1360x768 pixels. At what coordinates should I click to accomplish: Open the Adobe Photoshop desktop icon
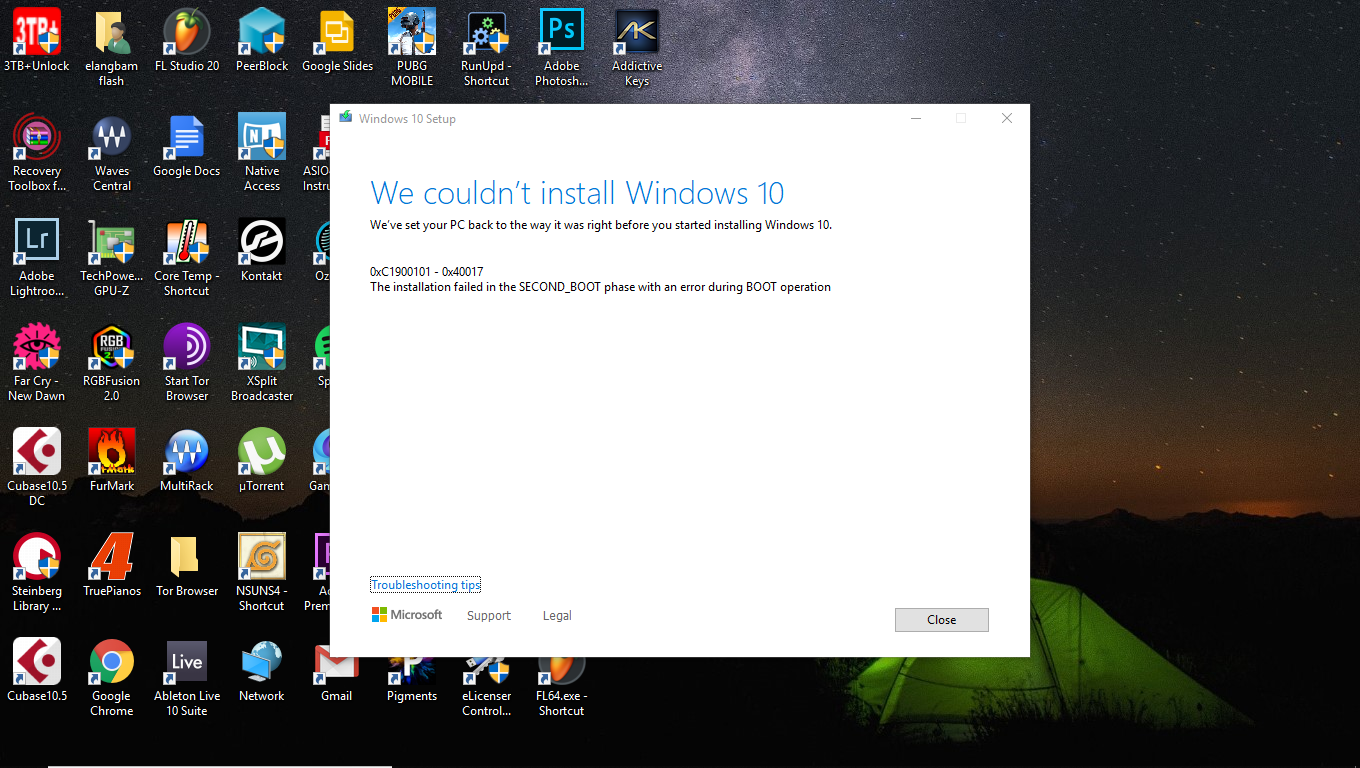[x=562, y=48]
